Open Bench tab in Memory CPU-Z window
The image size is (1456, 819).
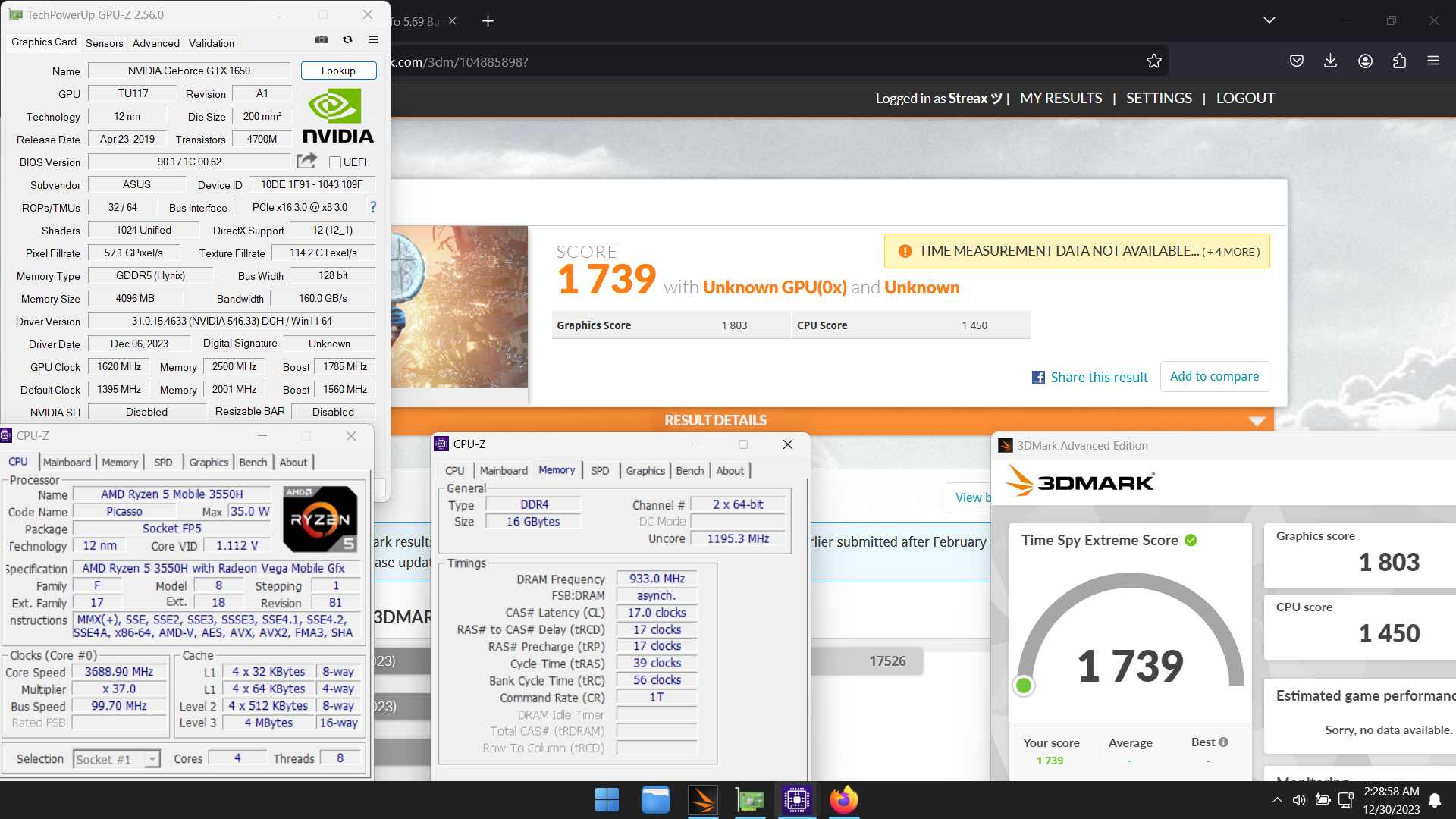690,470
